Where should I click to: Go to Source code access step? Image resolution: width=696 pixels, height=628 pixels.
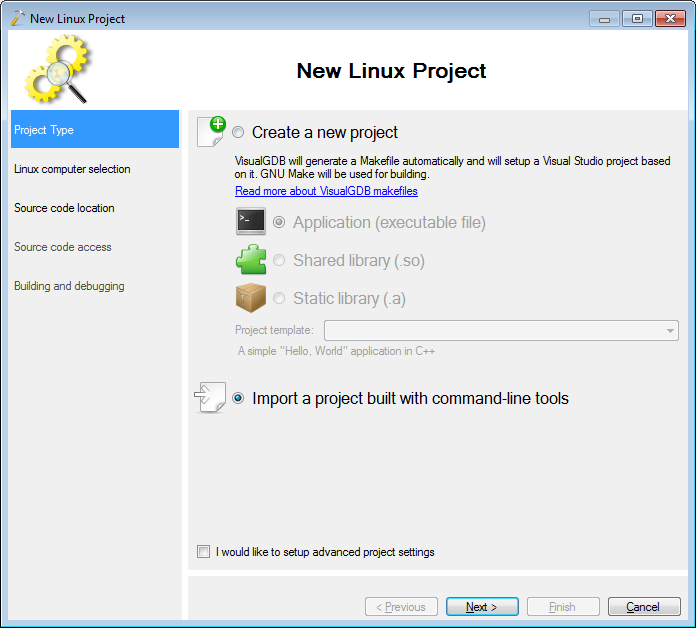click(x=63, y=247)
